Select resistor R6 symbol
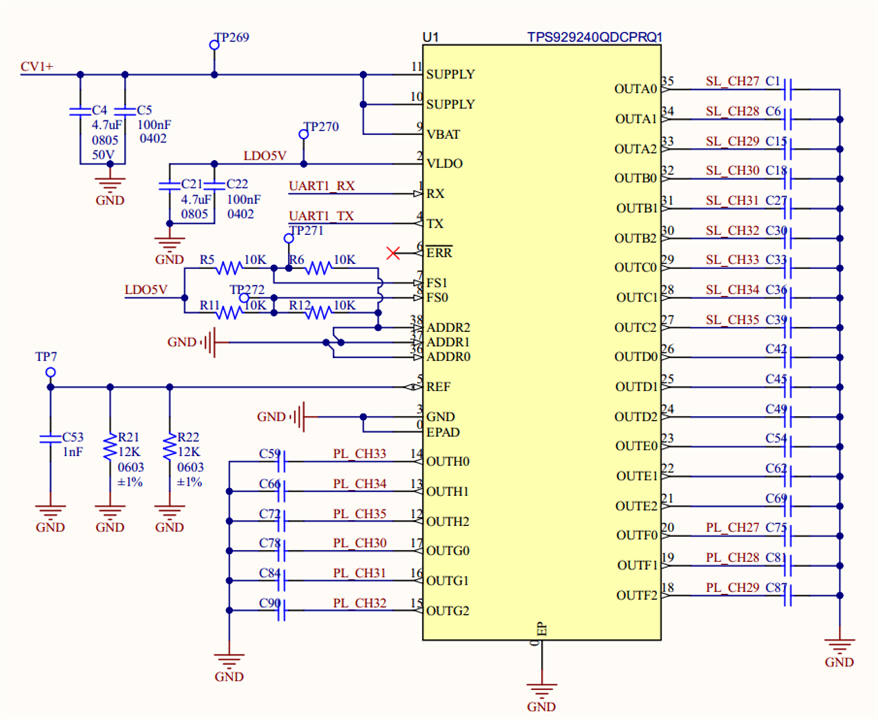Screen dimensions: 878x720 pyautogui.click(x=318, y=268)
